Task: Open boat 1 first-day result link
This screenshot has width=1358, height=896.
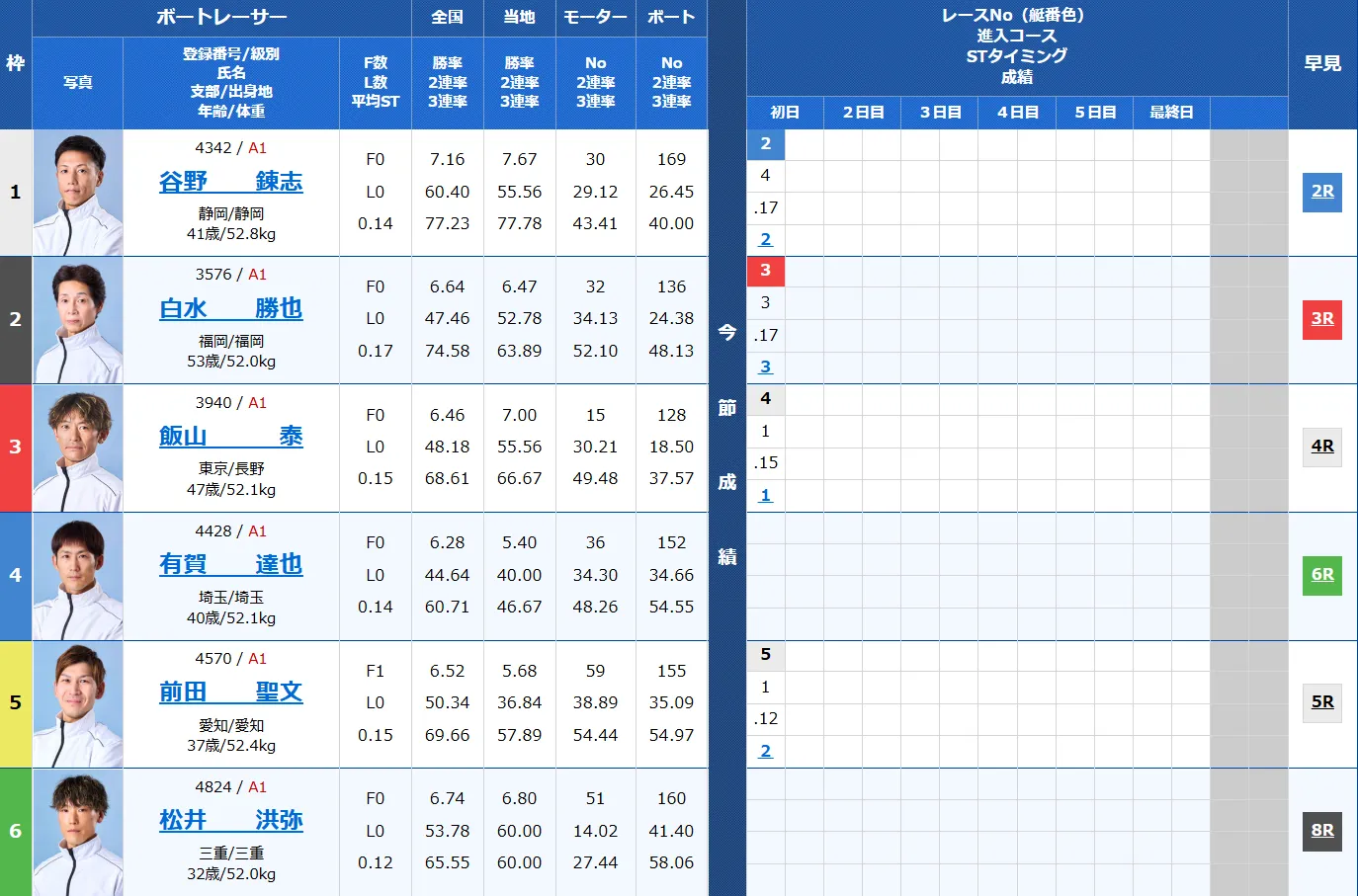Action: pos(765,240)
